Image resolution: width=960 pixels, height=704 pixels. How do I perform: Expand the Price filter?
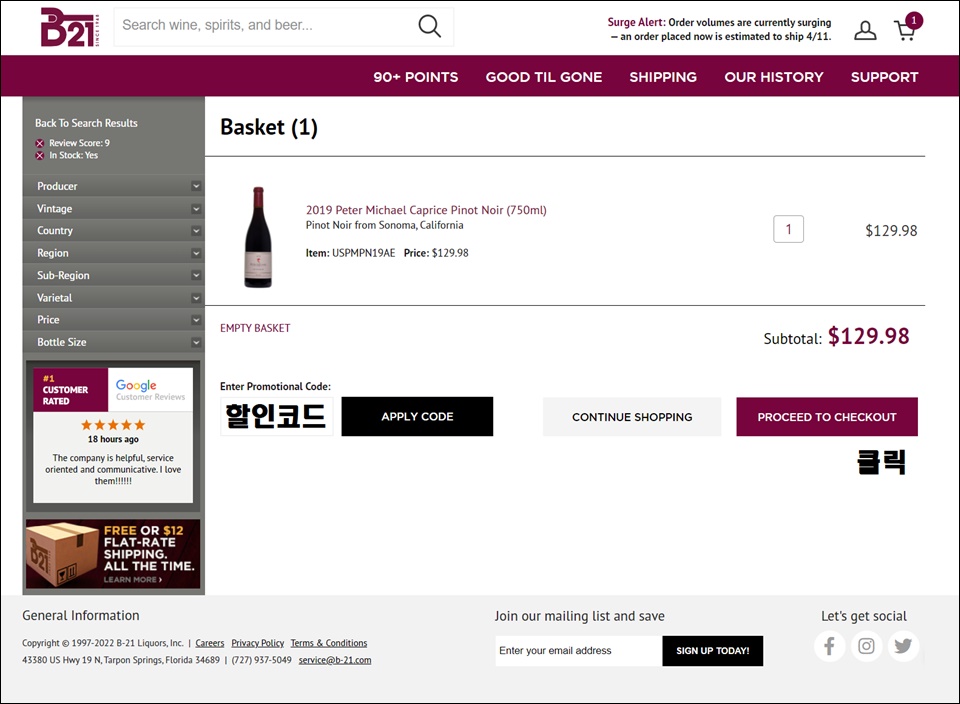pos(114,320)
